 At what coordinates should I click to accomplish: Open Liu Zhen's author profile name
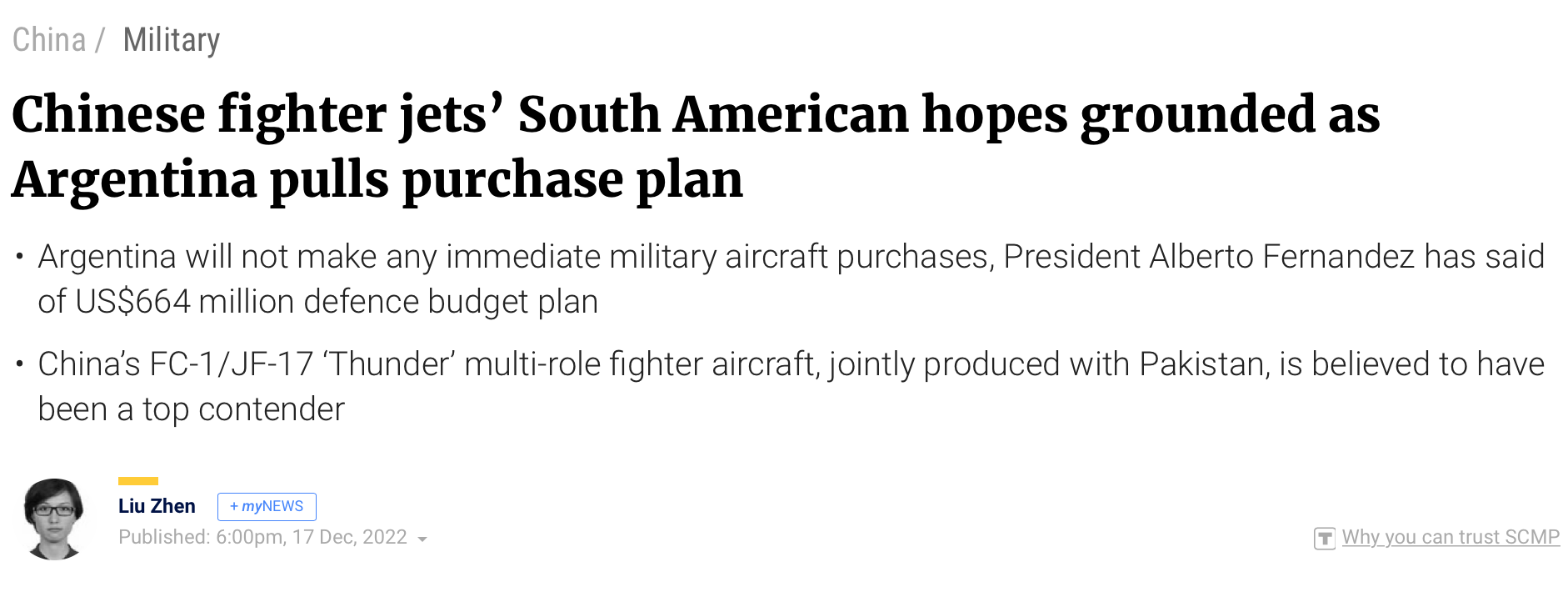[x=157, y=506]
